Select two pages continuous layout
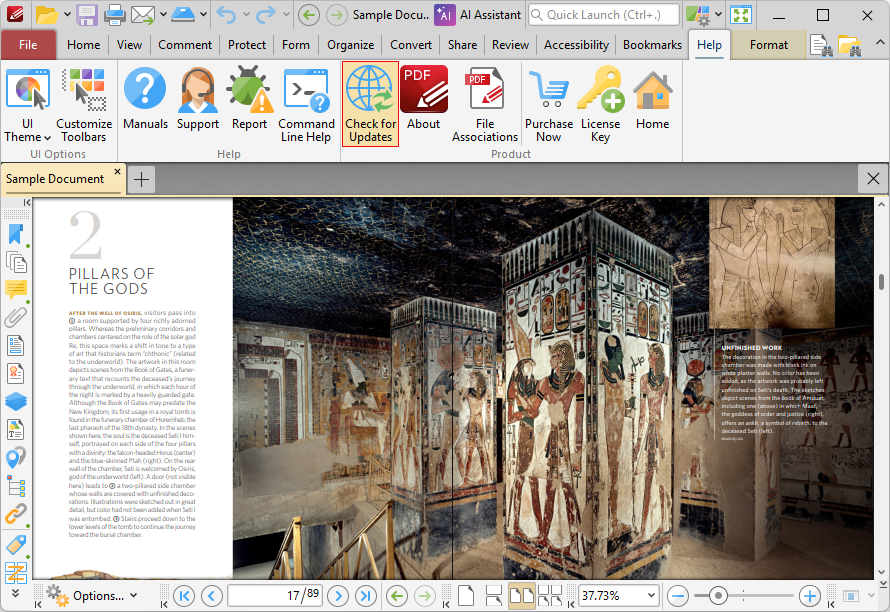This screenshot has width=890, height=612. pos(549,596)
